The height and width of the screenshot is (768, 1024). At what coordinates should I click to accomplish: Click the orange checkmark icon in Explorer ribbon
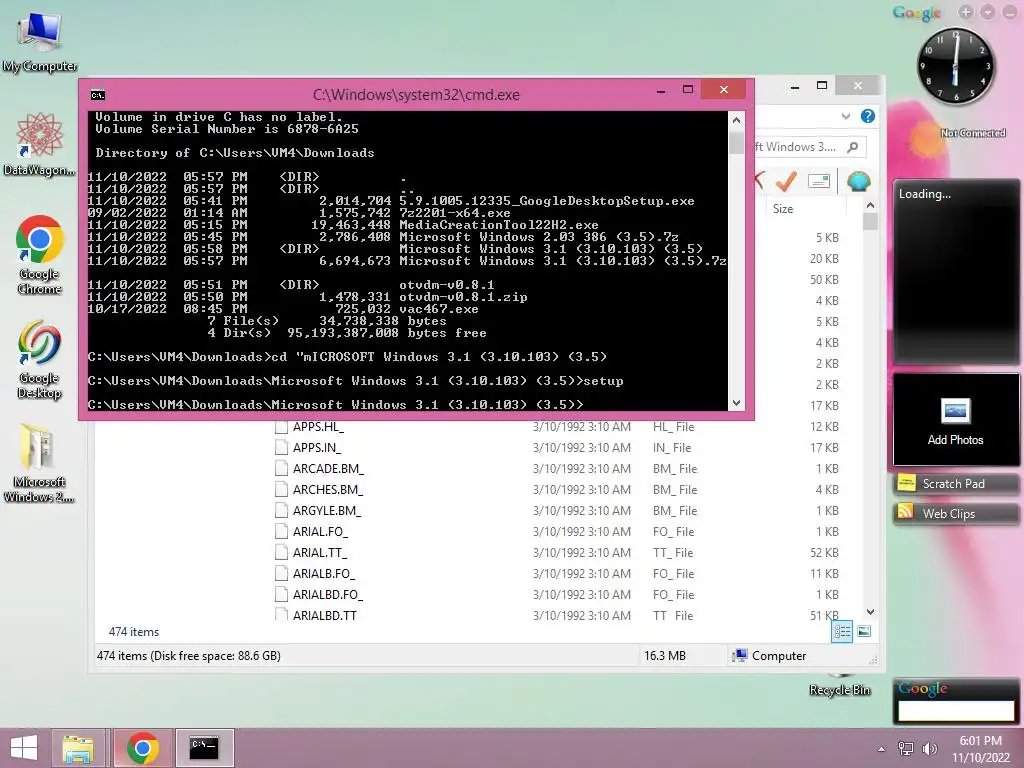click(786, 181)
